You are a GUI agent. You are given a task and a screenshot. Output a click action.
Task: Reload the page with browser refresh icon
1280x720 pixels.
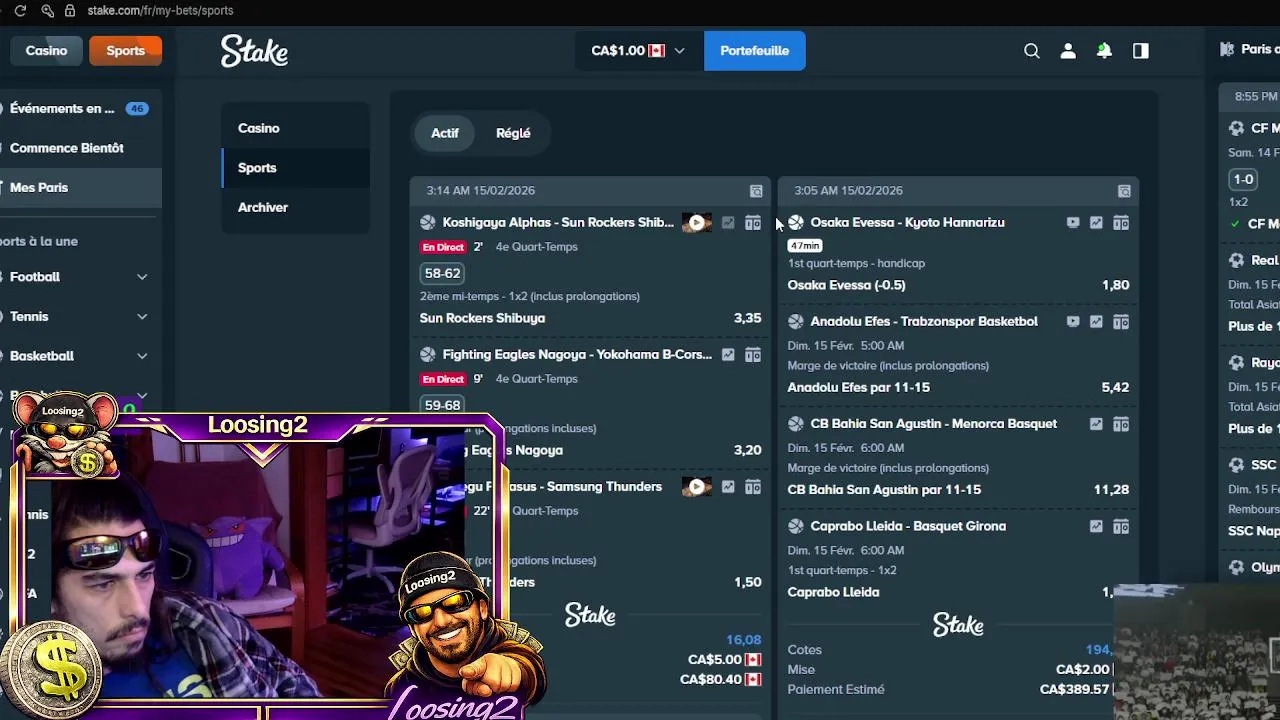(20, 10)
